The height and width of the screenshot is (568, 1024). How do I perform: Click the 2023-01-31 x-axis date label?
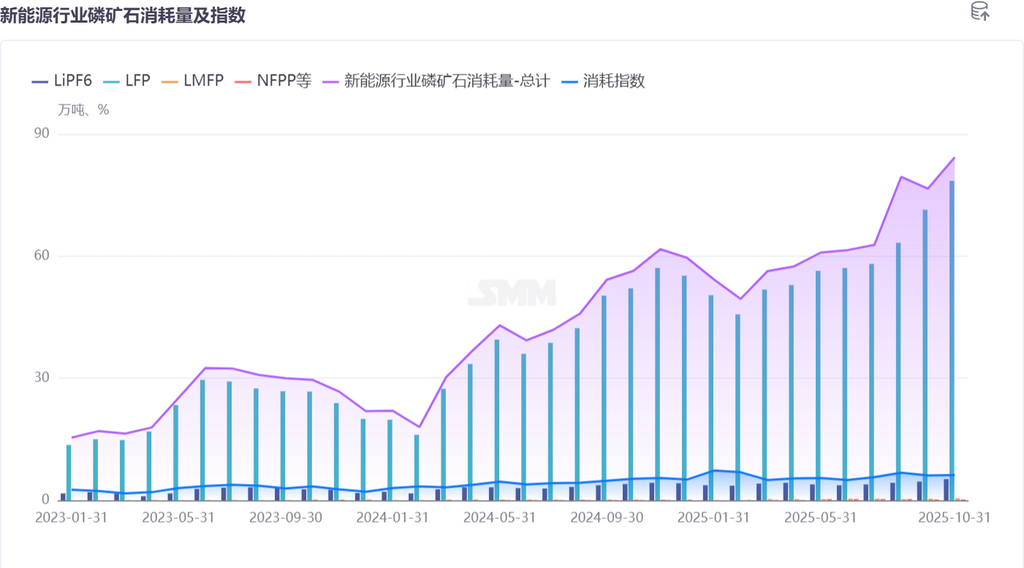71,518
